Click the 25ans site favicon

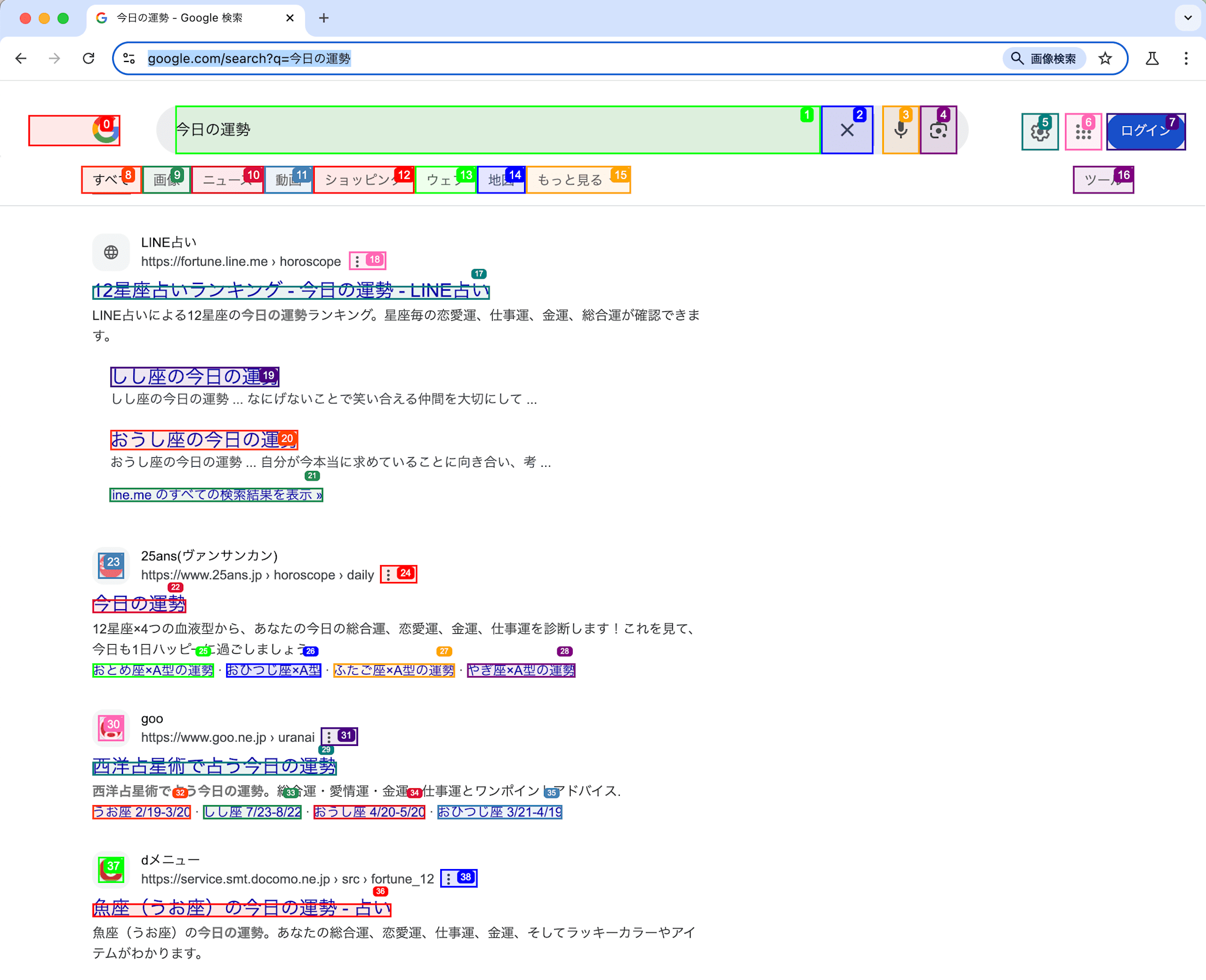pyautogui.click(x=111, y=566)
